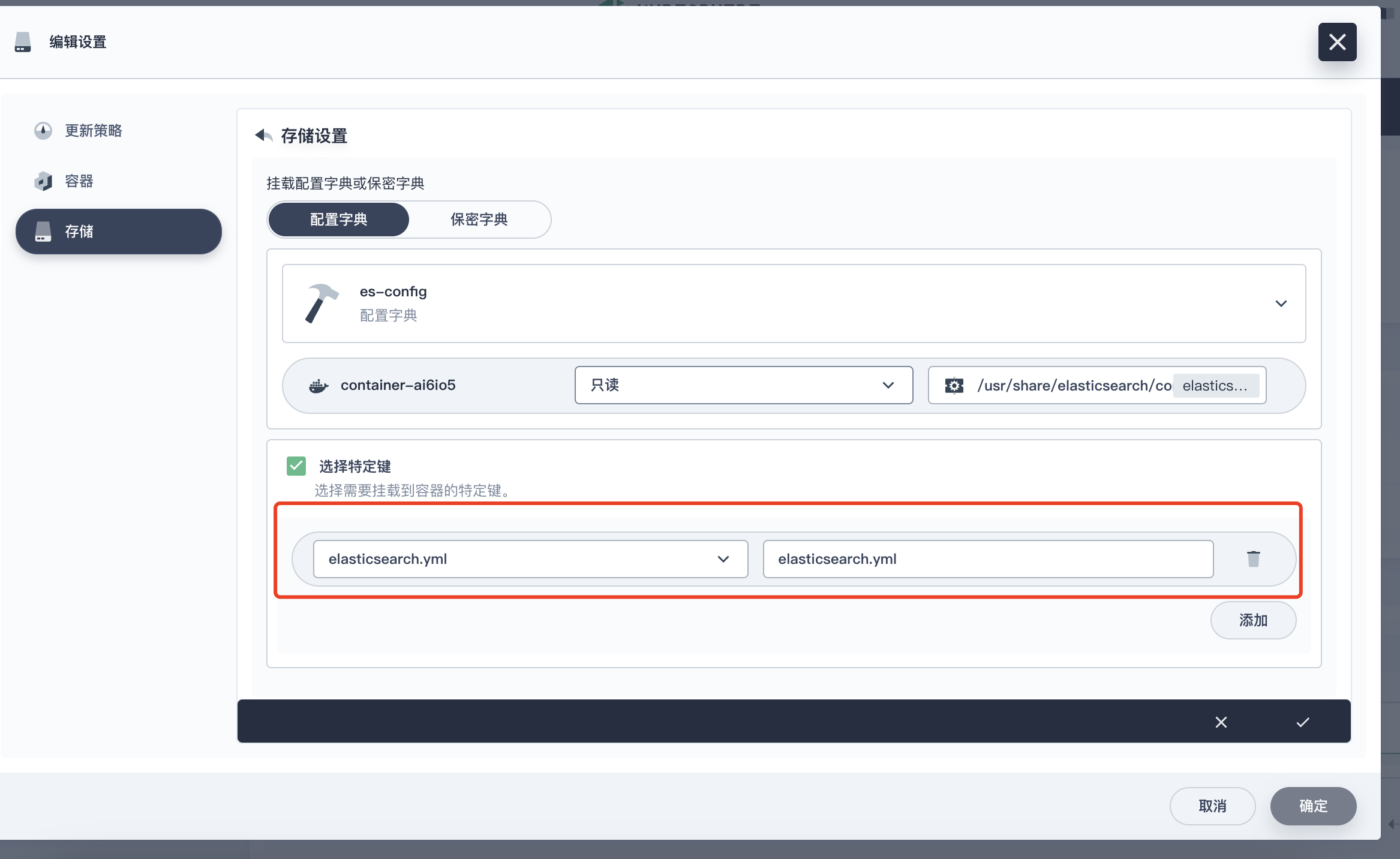
Task: Go back using the arrow beside 存储设置
Action: [263, 136]
